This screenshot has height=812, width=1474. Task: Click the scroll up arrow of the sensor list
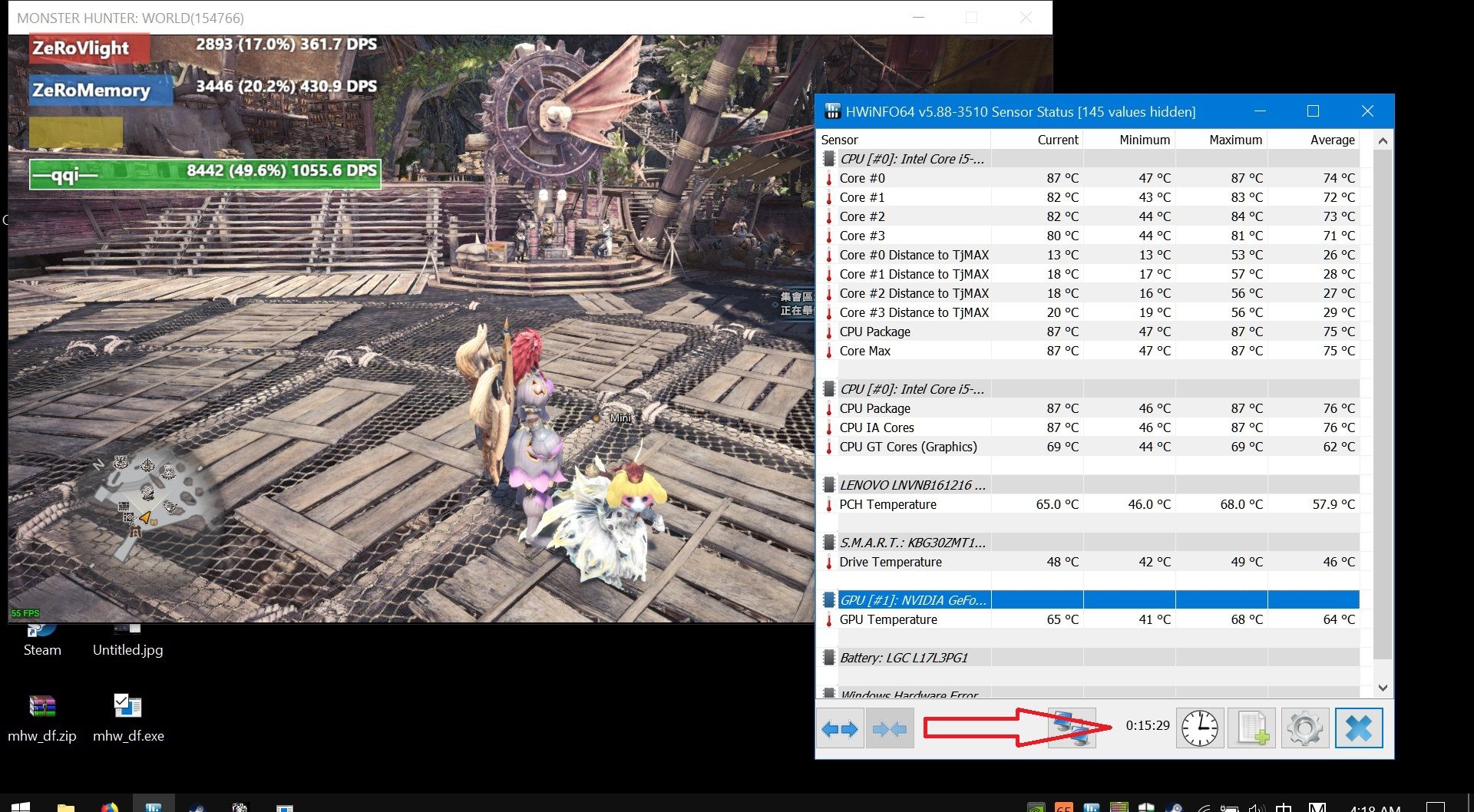pyautogui.click(x=1383, y=140)
